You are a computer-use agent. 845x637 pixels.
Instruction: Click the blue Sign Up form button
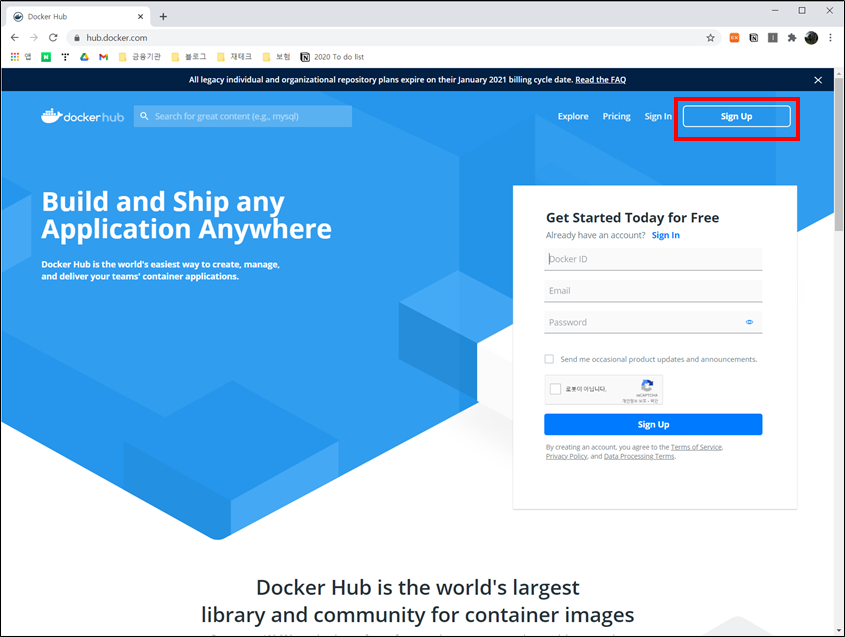653,424
